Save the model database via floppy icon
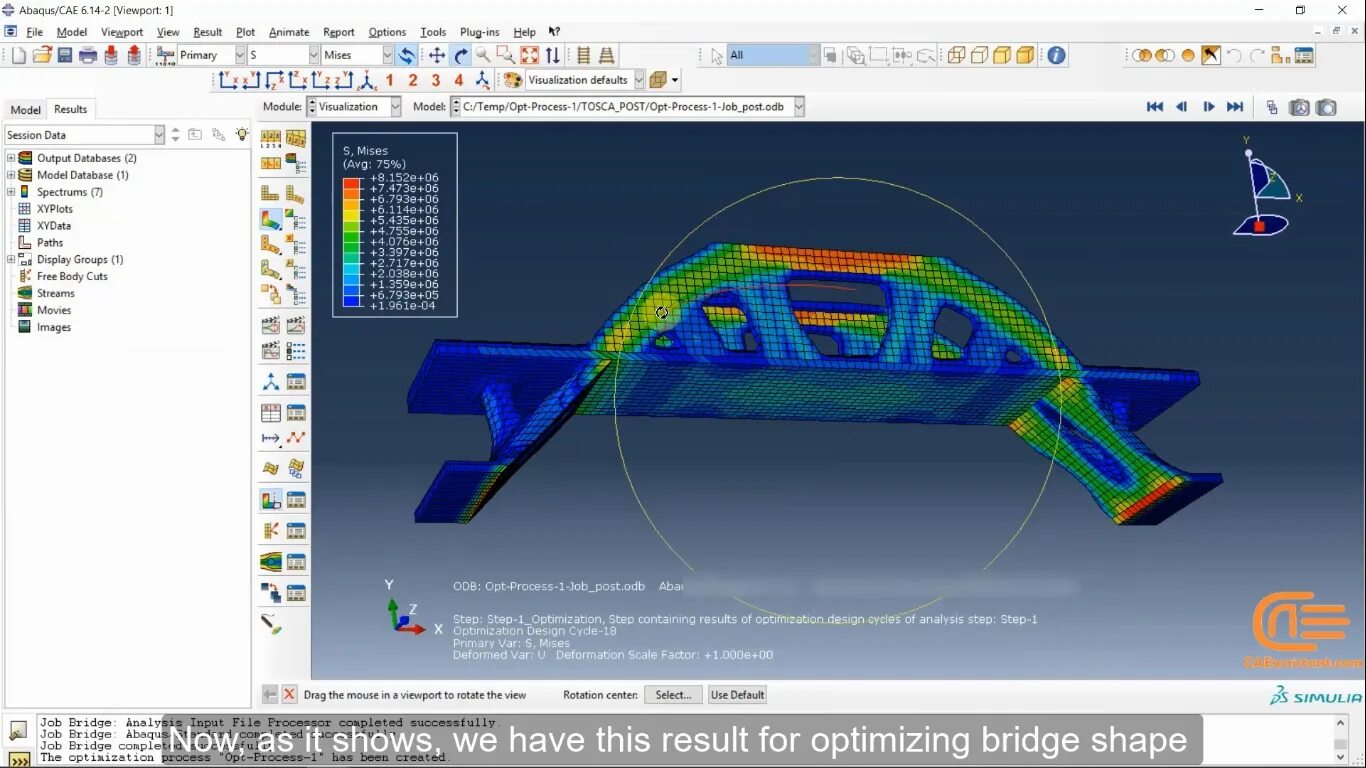This screenshot has height=768, width=1366. pyautogui.click(x=65, y=55)
